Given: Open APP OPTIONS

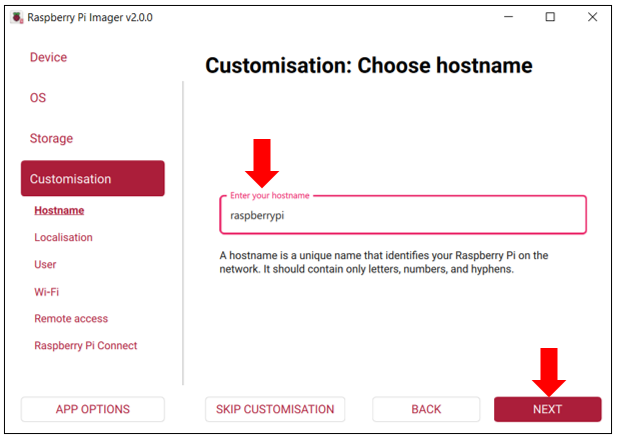Looking at the screenshot, I should point(93,409).
